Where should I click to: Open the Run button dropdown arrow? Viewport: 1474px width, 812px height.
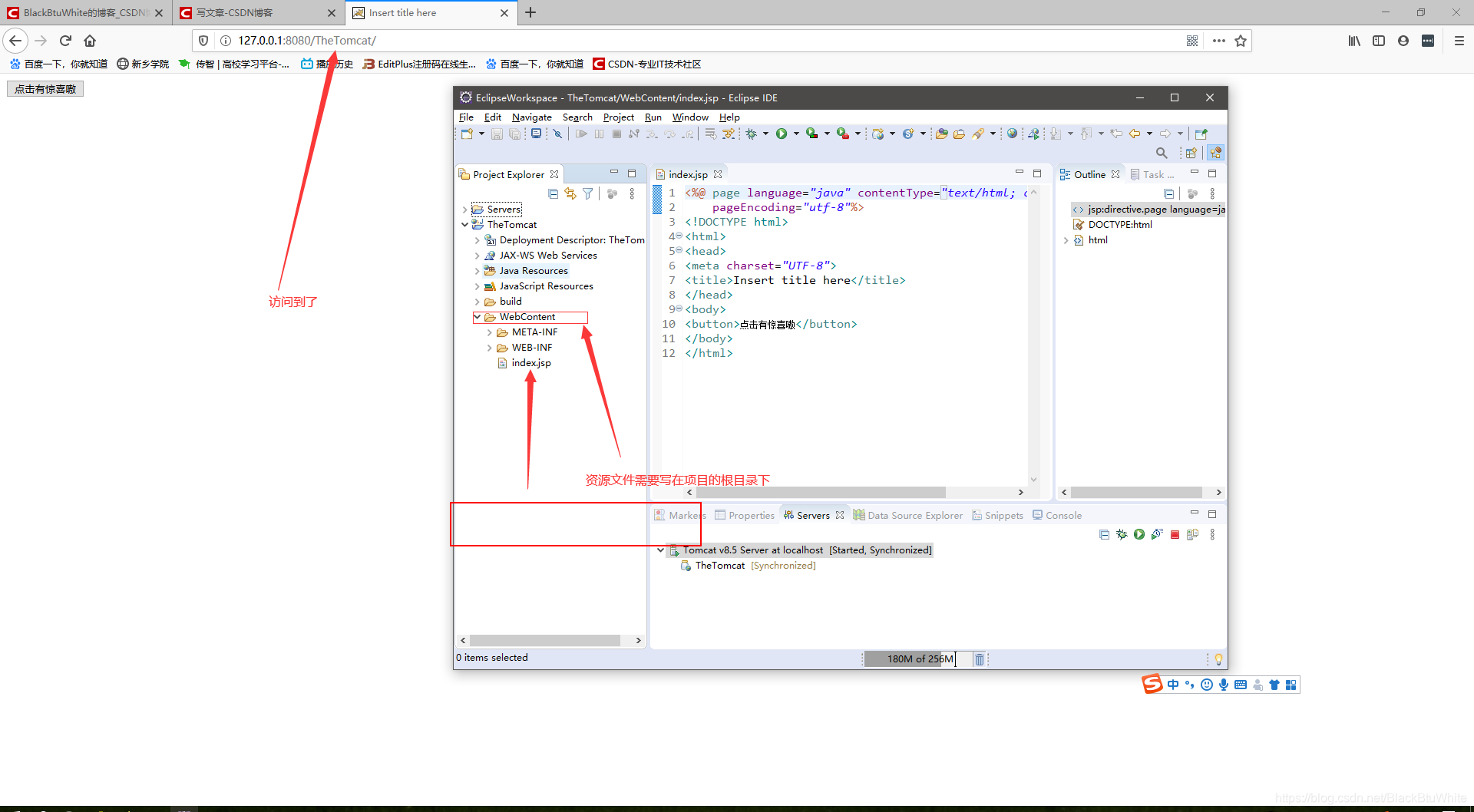point(796,134)
